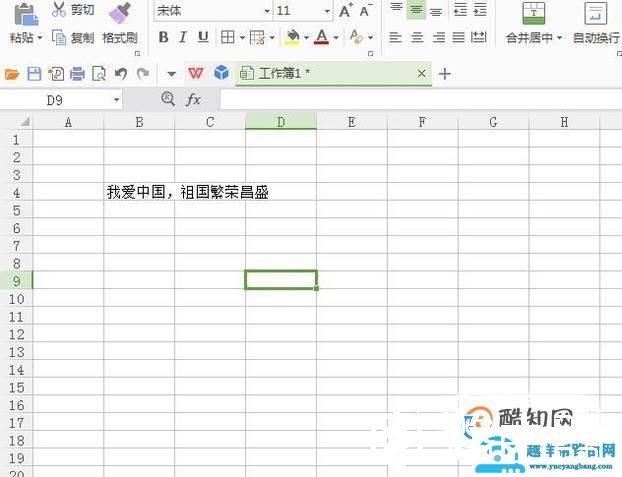Click the Merge and Center (合并居中) icon

click(534, 13)
